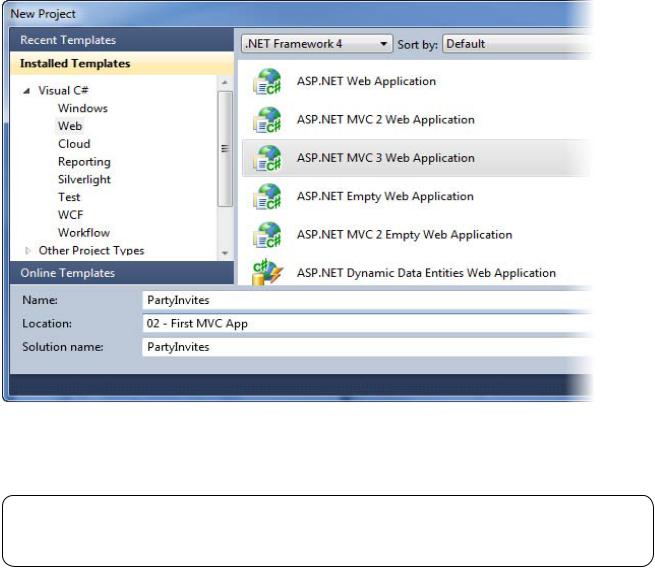
Task: Click the tree scrollbar down arrow
Action: click(x=225, y=253)
